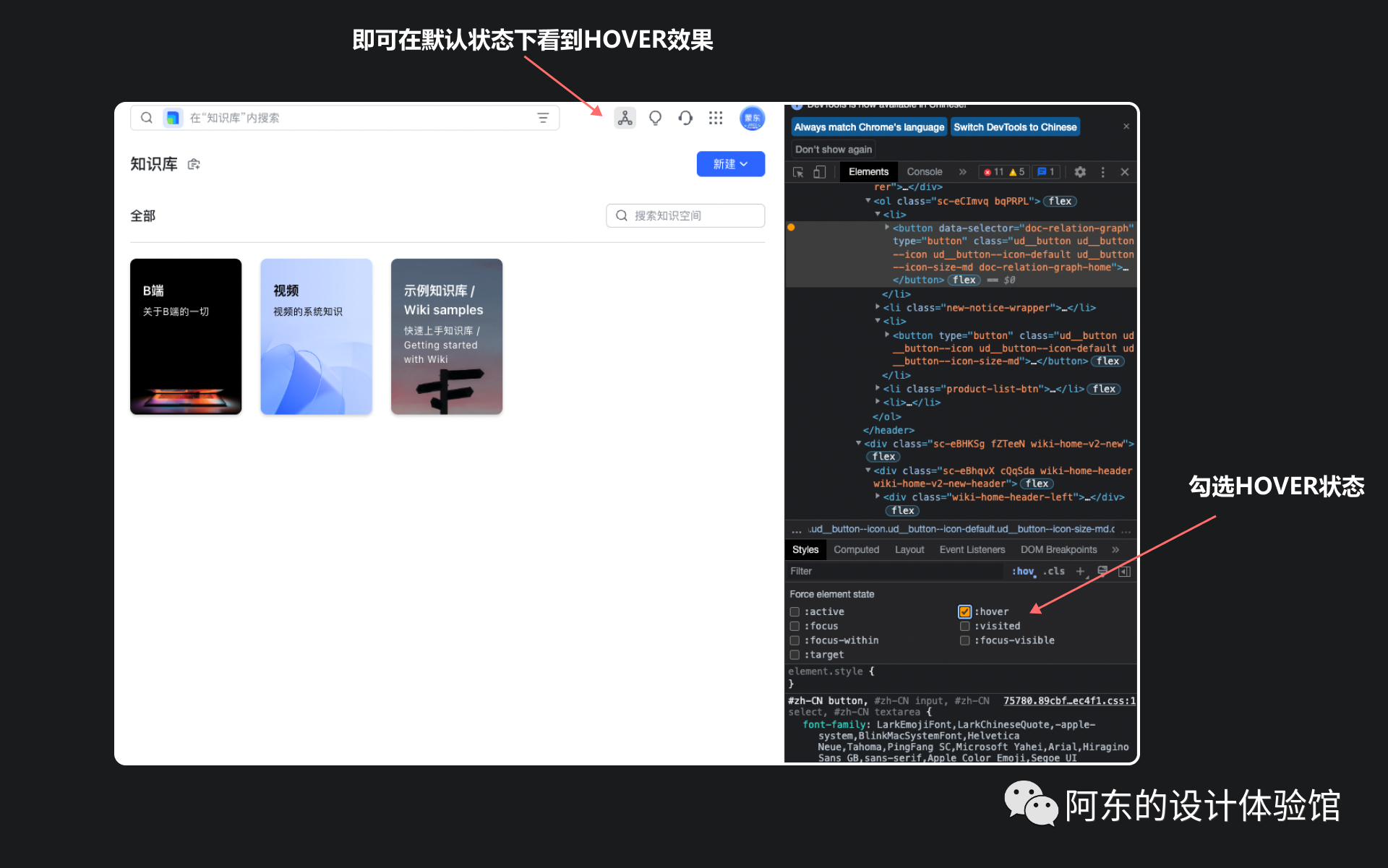Open DevTools settings gear

point(1080,172)
